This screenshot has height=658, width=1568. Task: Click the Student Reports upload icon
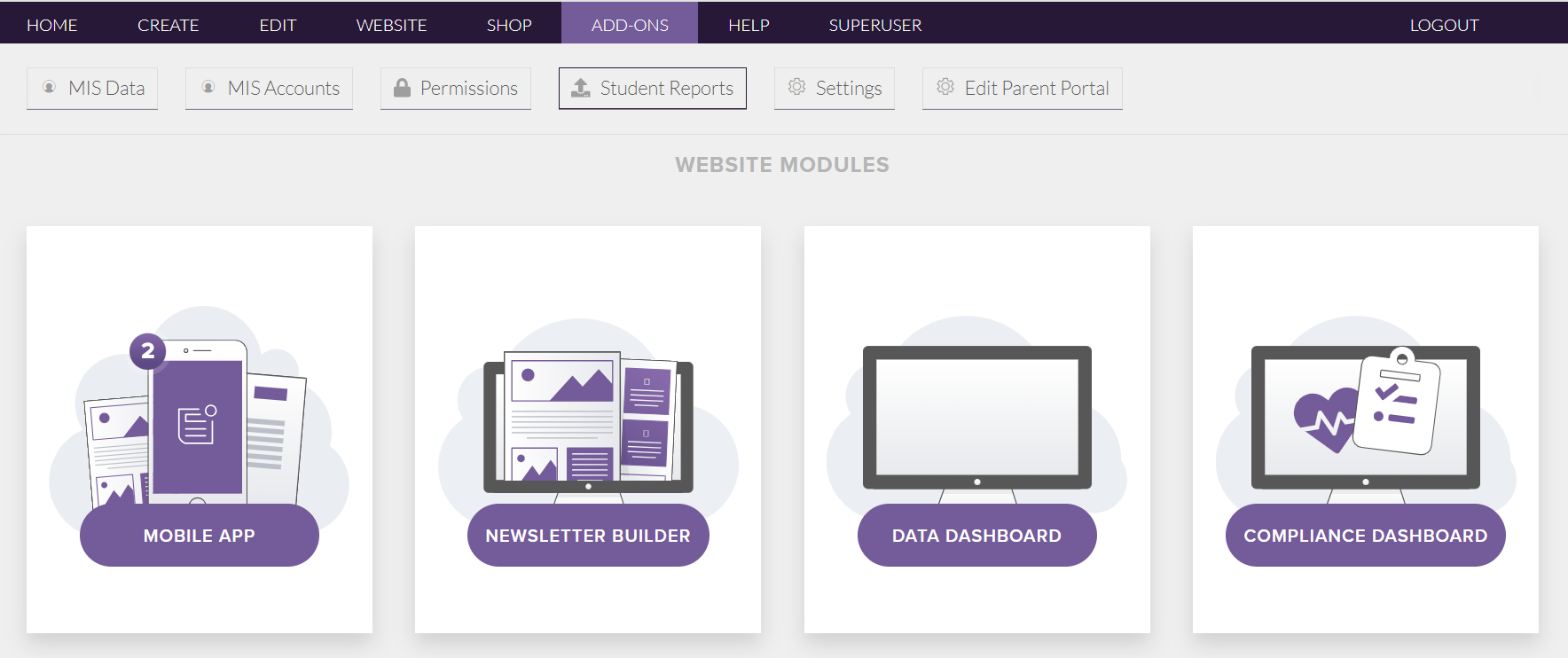click(x=581, y=87)
